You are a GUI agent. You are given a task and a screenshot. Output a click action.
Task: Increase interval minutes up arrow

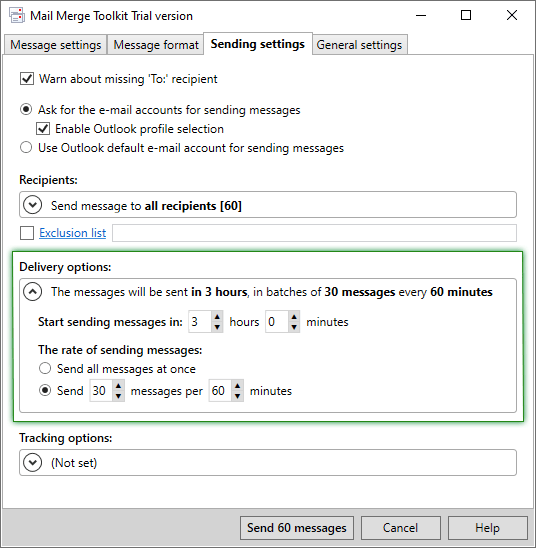[238, 385]
